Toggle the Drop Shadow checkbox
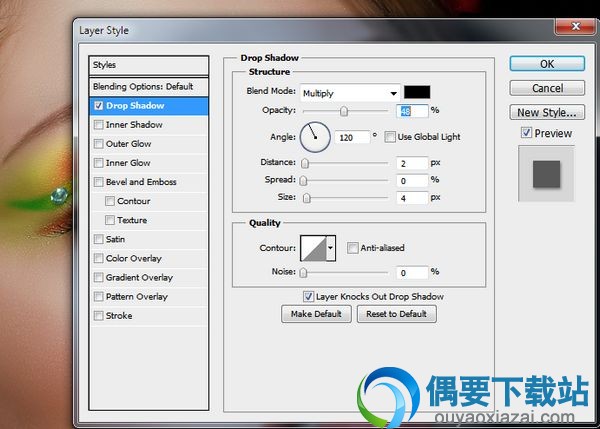Viewport: 600px width, 429px height. (99, 106)
